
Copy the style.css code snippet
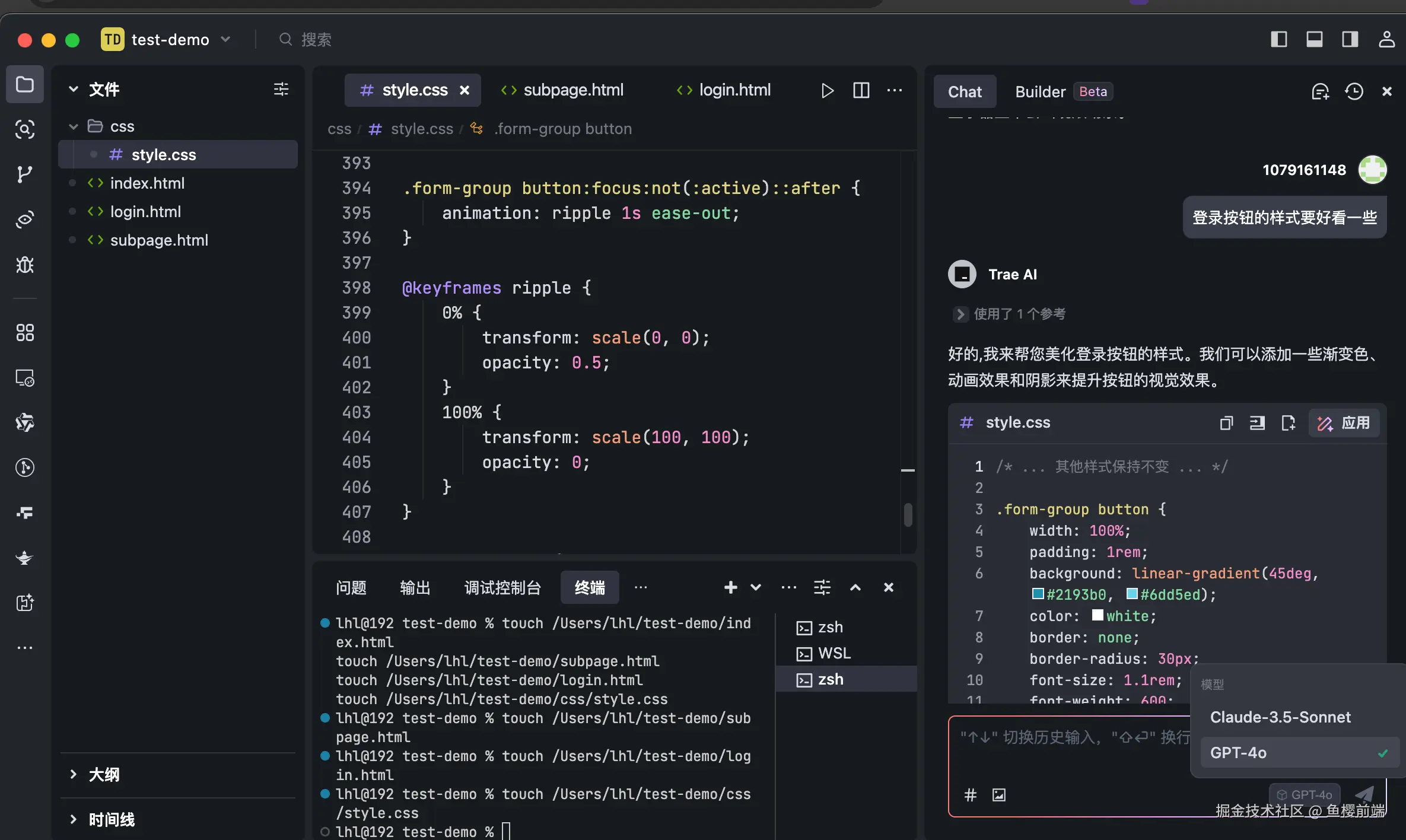[1226, 423]
